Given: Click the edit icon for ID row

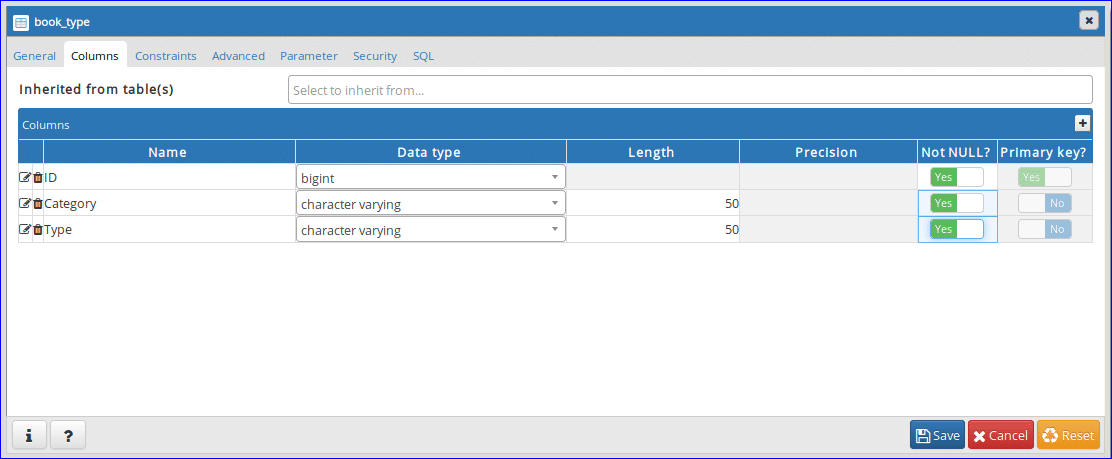Looking at the screenshot, I should click(x=25, y=177).
